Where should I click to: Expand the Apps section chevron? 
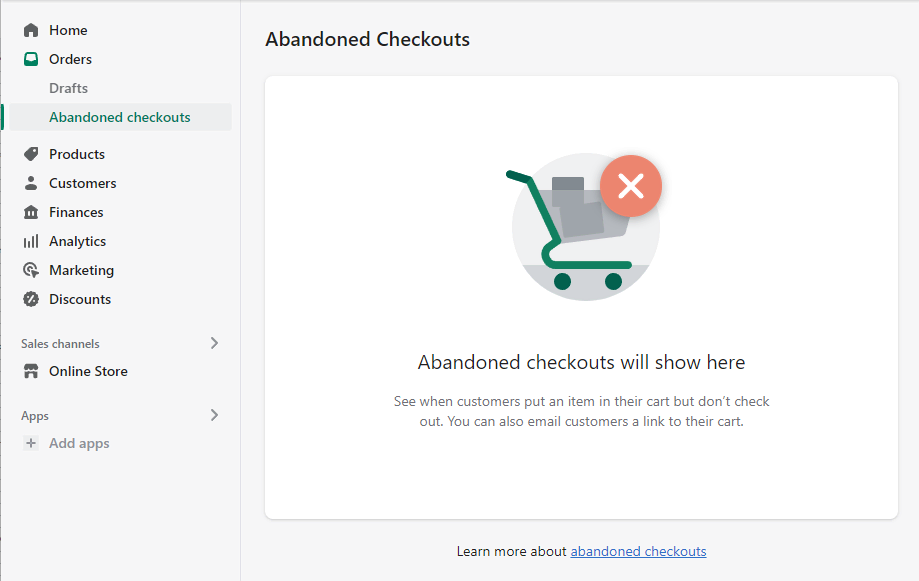click(214, 415)
